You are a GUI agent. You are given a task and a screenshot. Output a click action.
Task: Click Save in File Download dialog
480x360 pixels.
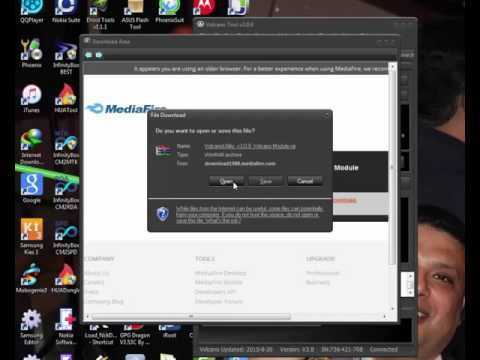coord(266,181)
